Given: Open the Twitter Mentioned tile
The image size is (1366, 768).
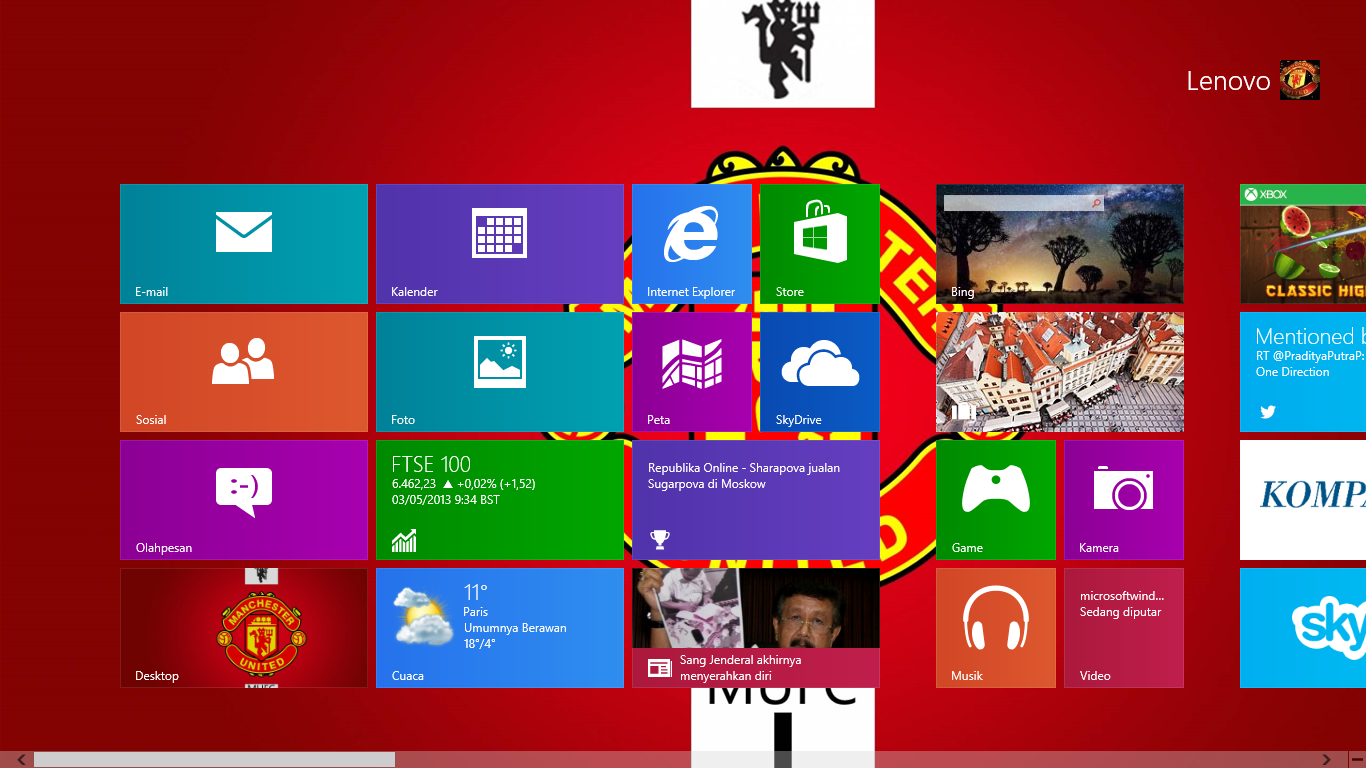Looking at the screenshot, I should 1303,372.
